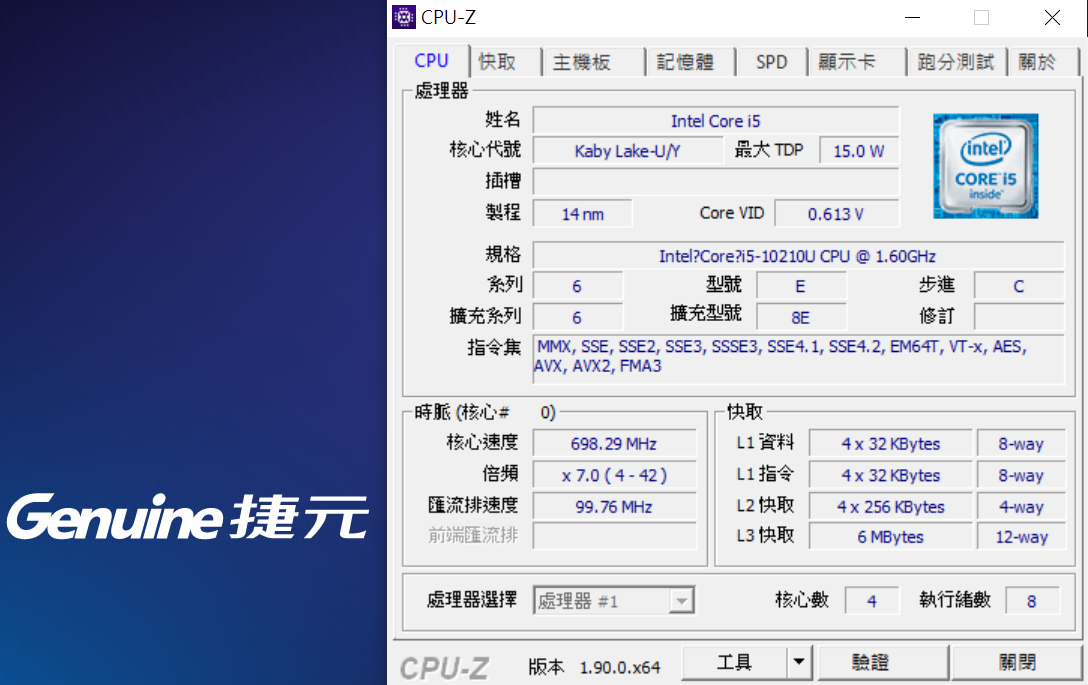Minimize the CPU-Z window
The width and height of the screenshot is (1088, 685).
(912, 17)
